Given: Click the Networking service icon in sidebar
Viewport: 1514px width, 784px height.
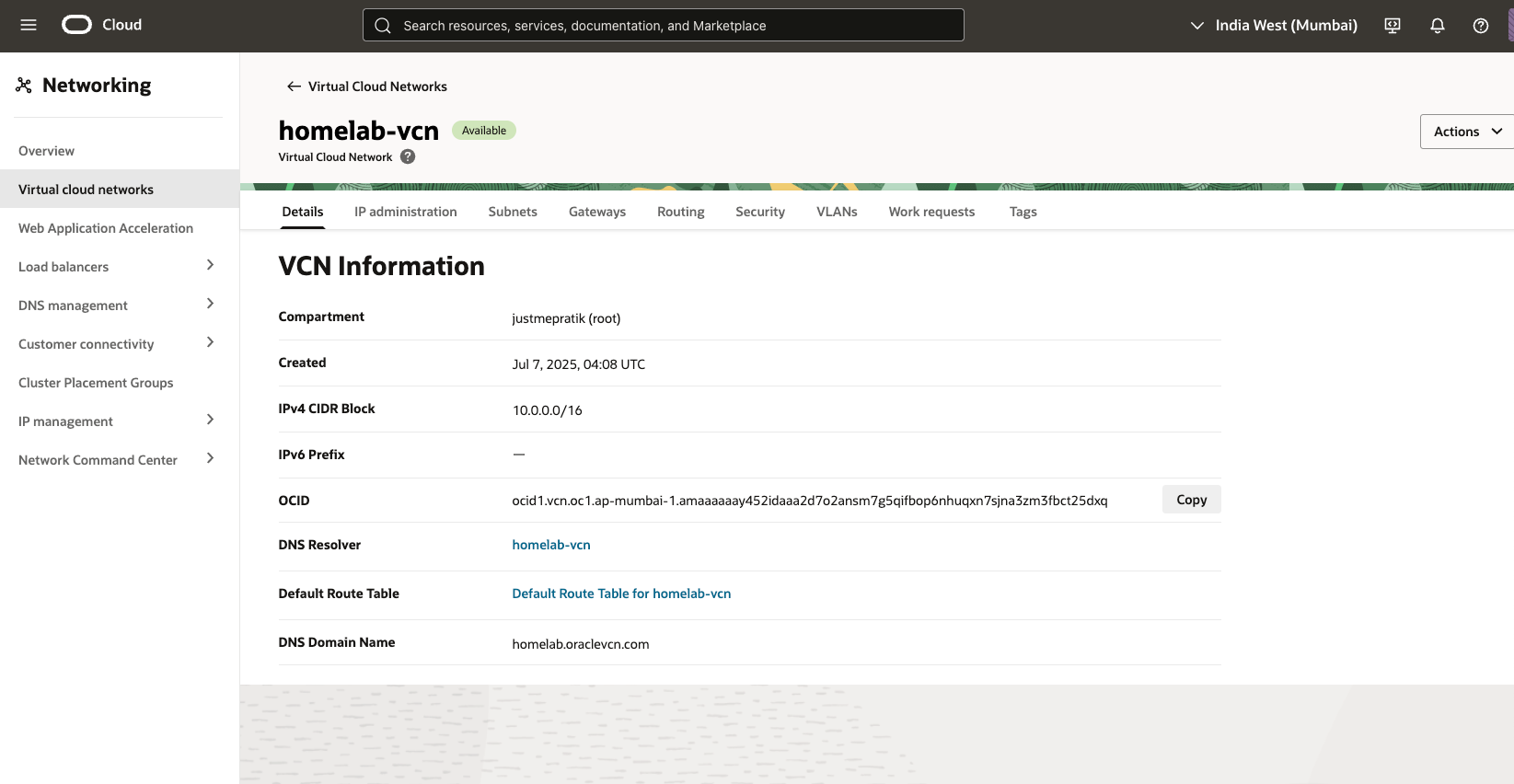Looking at the screenshot, I should pos(24,86).
